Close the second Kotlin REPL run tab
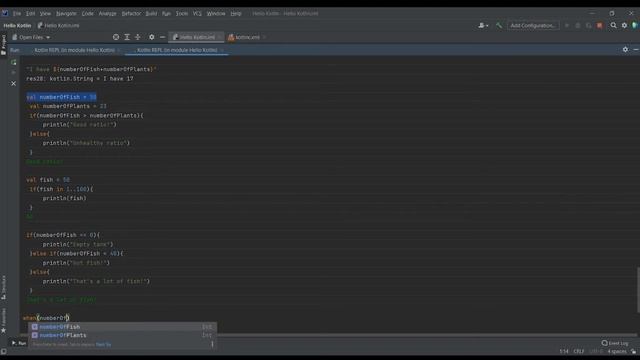The image size is (640, 360). [222, 50]
